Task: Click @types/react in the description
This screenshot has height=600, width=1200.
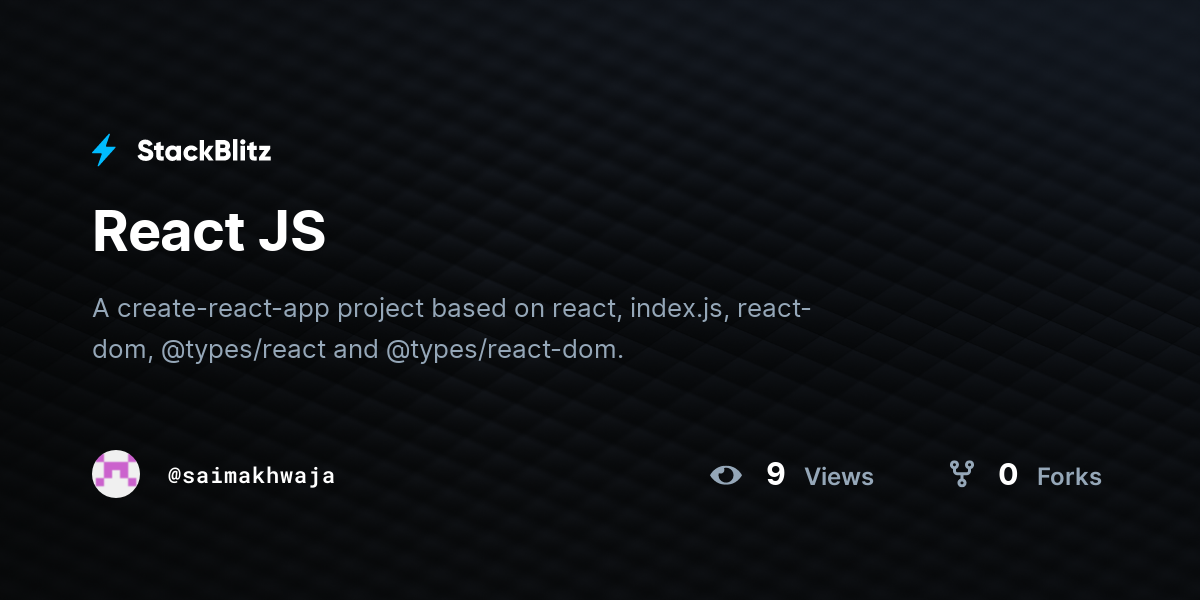Action: coord(243,350)
